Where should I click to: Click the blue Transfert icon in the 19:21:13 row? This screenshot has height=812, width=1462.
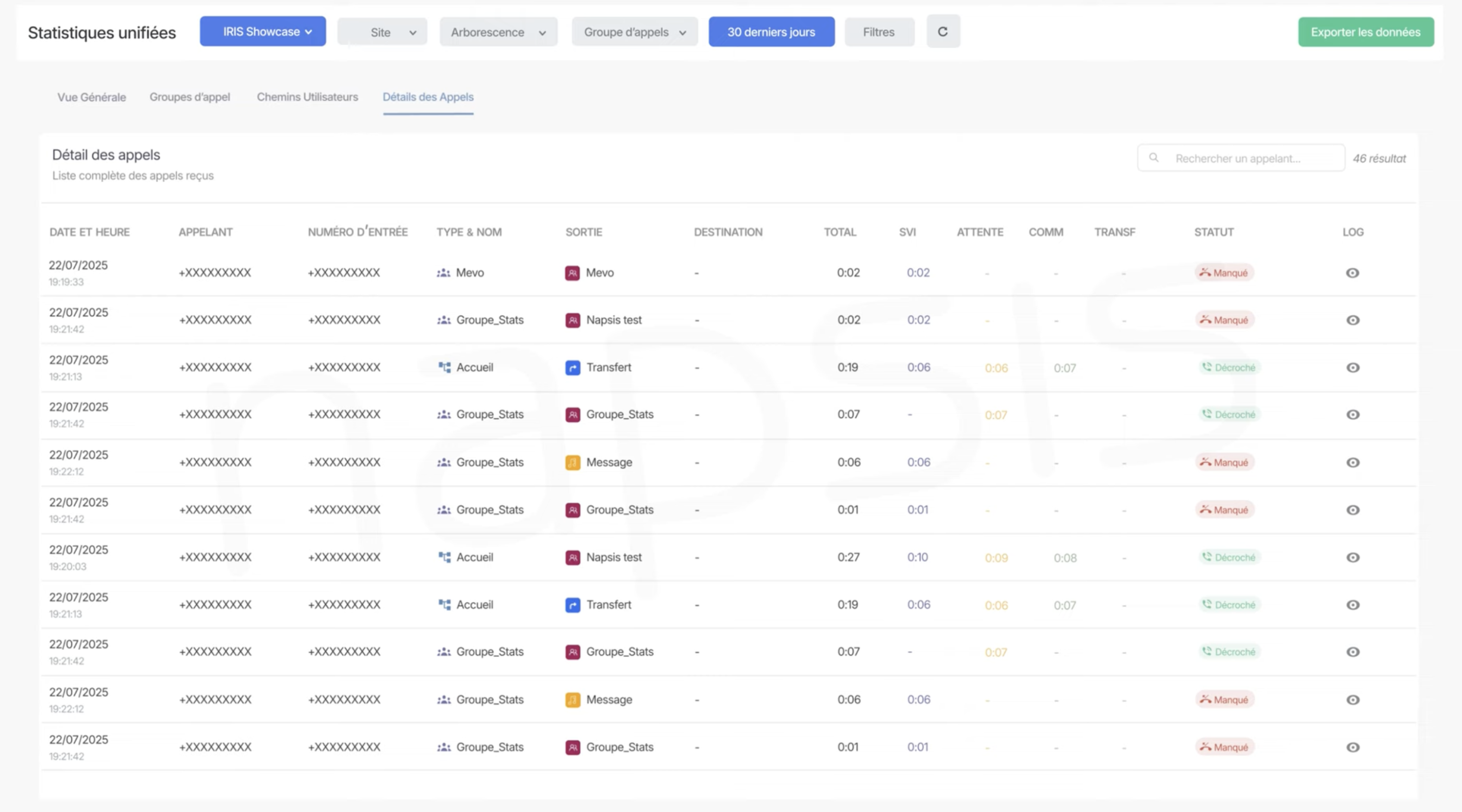point(573,367)
